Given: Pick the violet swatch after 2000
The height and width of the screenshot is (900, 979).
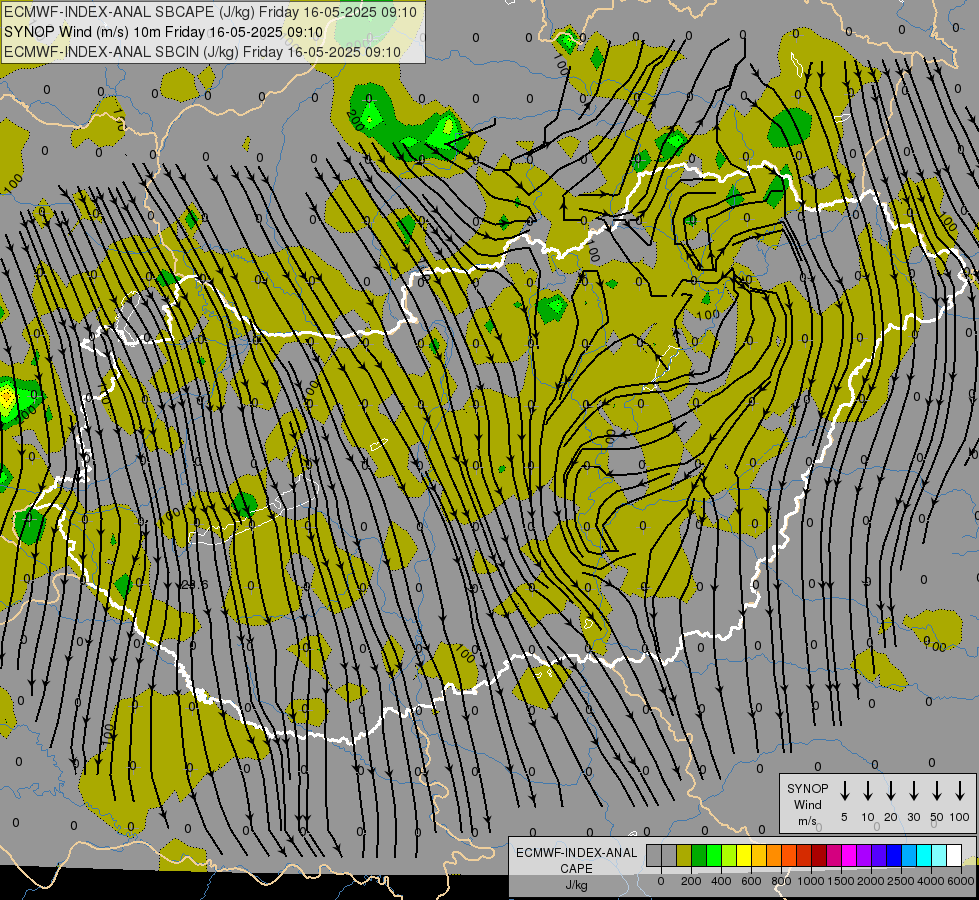Looking at the screenshot, I should click(878, 855).
